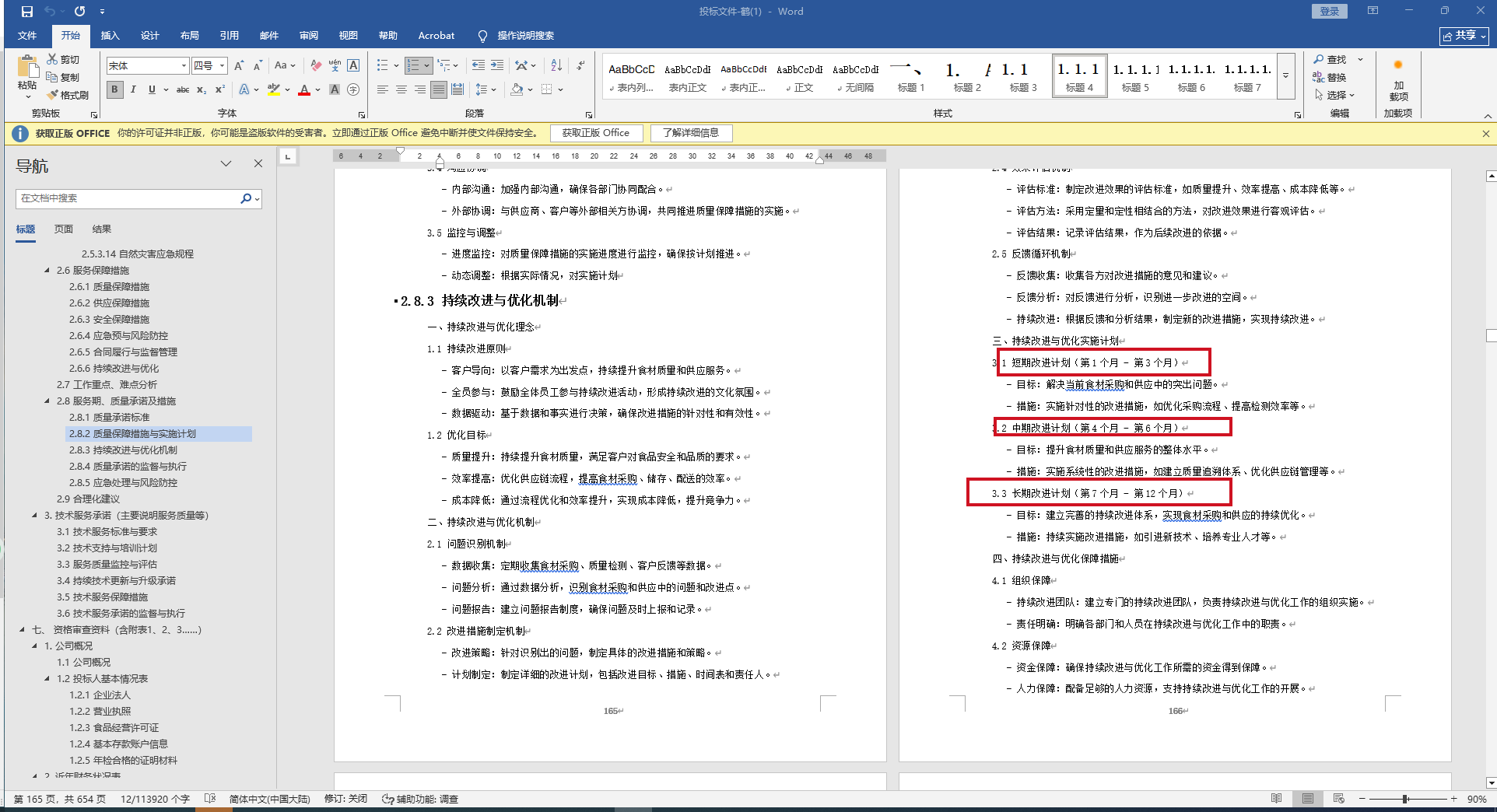The width and height of the screenshot is (1497, 812).
Task: Open Ribbon Display Options in title bar
Action: coord(1373,11)
